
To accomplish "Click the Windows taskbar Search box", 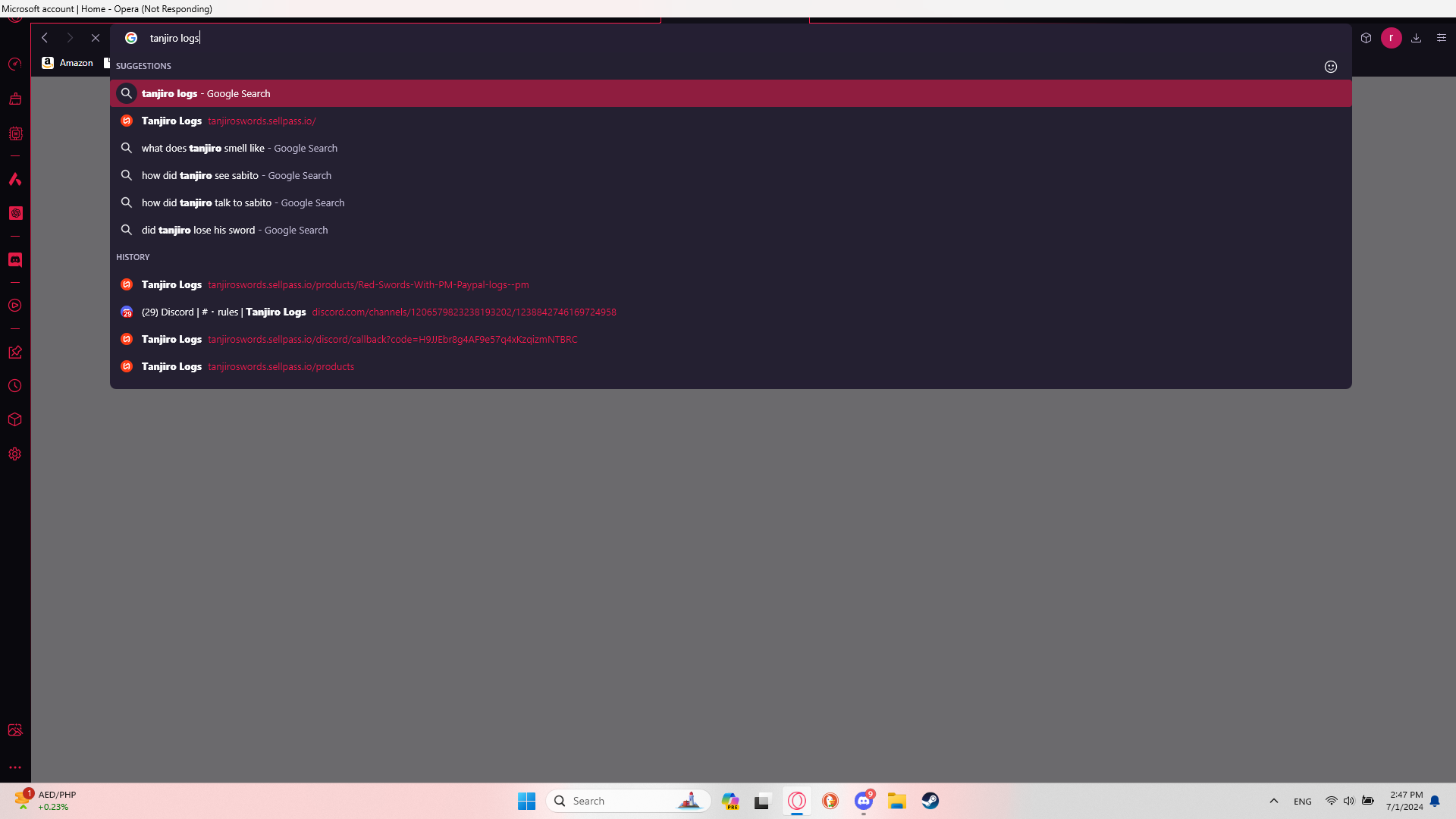I will (629, 801).
